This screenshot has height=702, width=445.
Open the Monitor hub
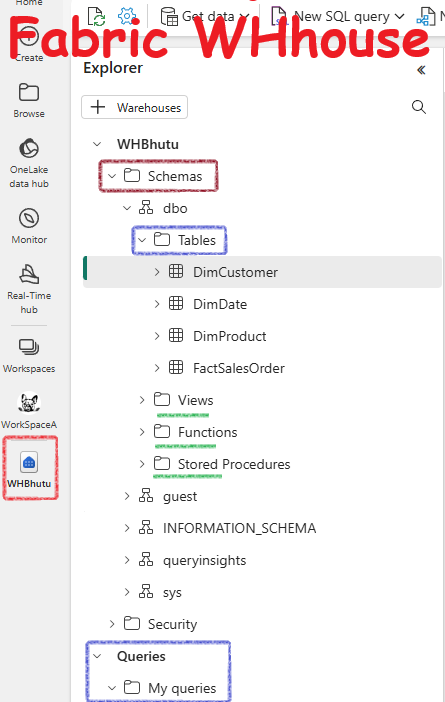(x=29, y=226)
